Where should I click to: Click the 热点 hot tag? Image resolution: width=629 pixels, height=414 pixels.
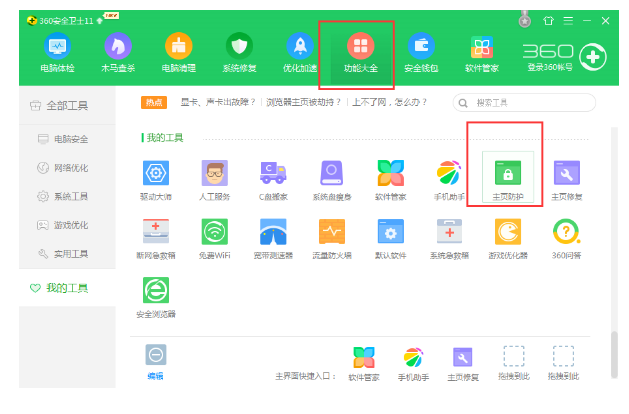154,103
